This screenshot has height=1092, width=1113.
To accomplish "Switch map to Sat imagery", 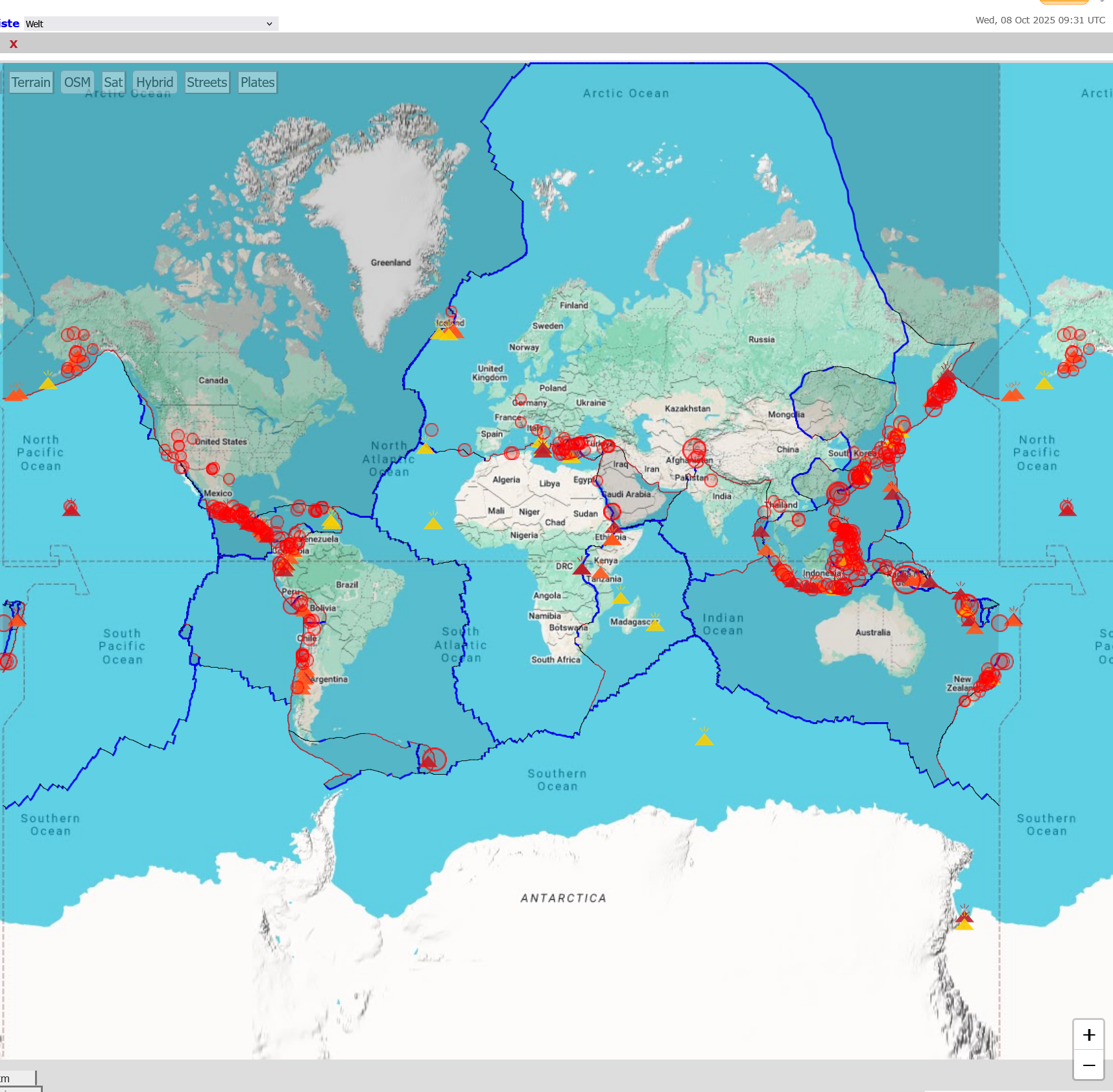I will [113, 82].
